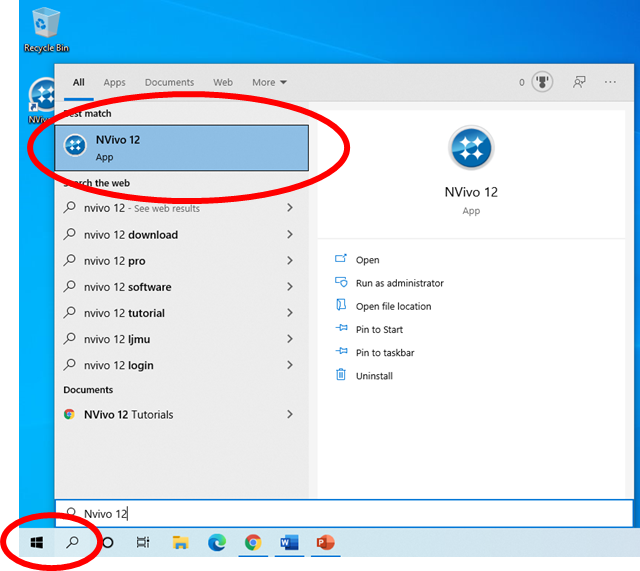Open the Recycle Bin desktop icon

[x=46, y=31]
